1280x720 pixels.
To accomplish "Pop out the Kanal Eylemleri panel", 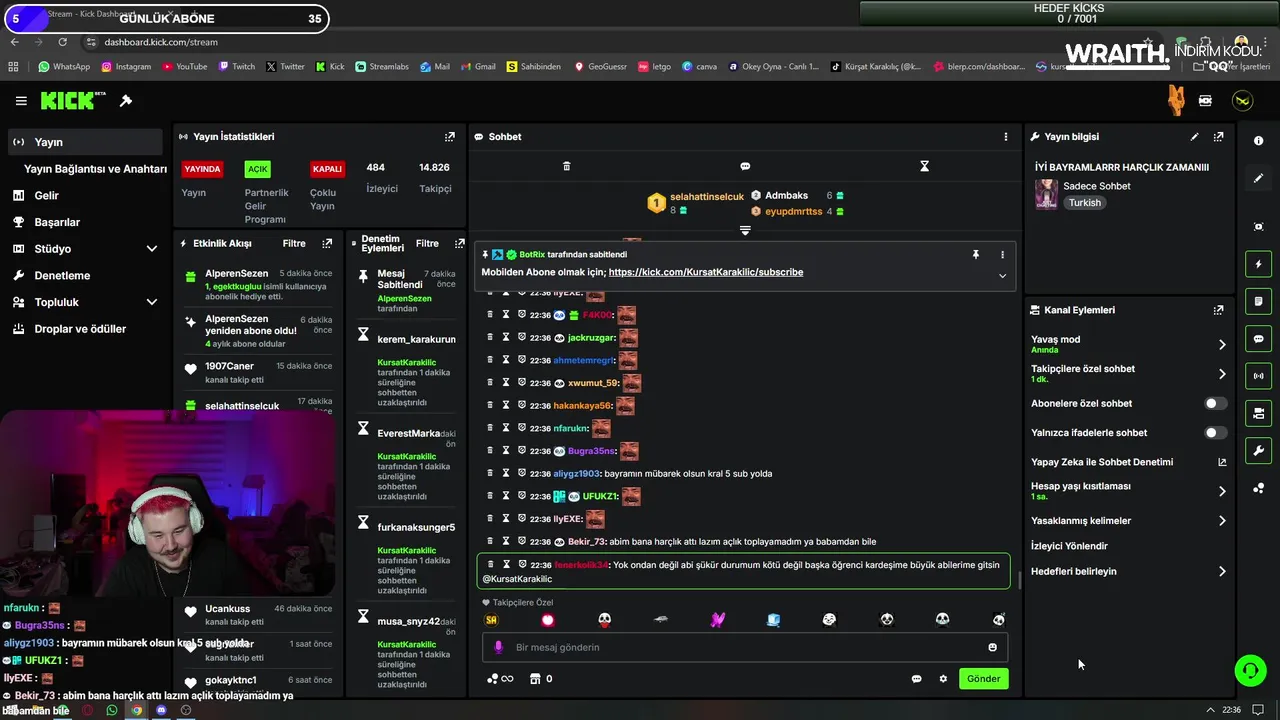I will click(x=1218, y=310).
